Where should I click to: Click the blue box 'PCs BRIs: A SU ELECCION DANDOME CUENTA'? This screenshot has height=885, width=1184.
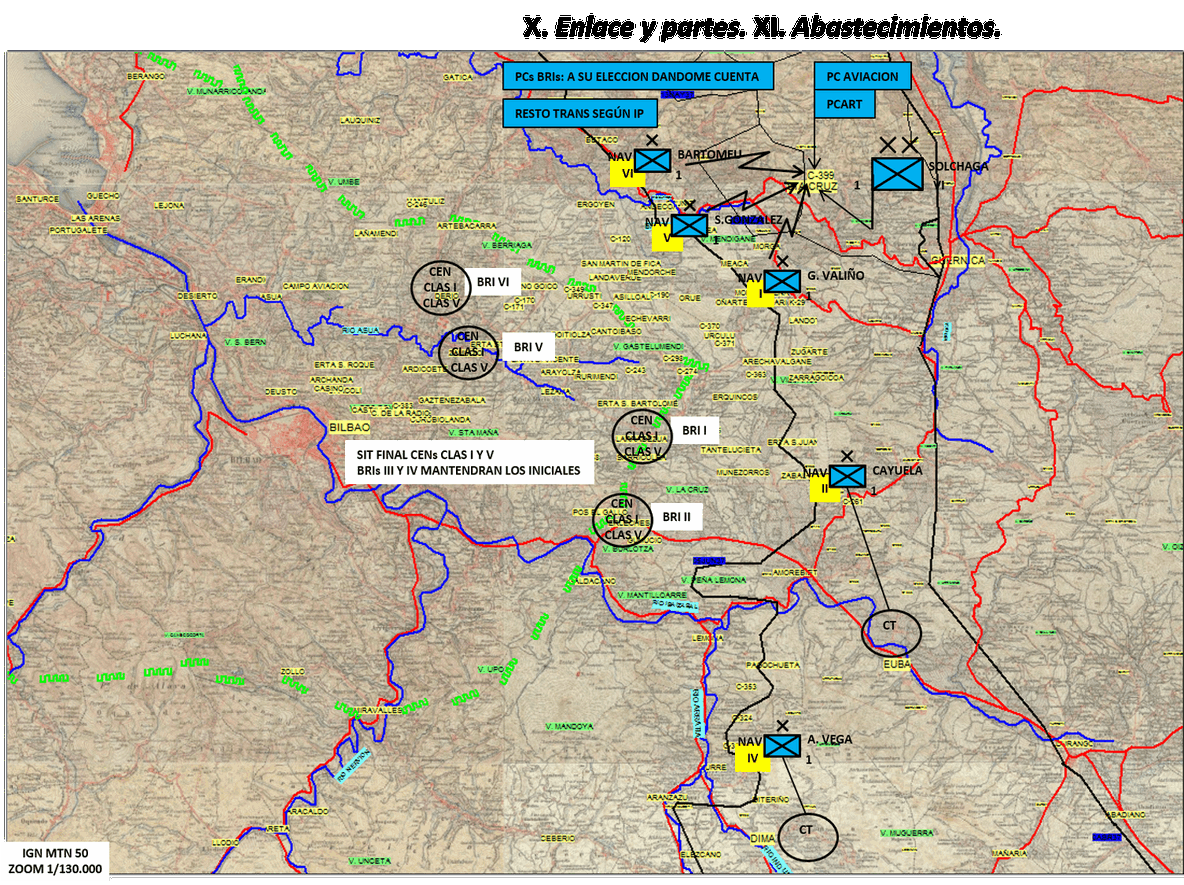point(638,76)
